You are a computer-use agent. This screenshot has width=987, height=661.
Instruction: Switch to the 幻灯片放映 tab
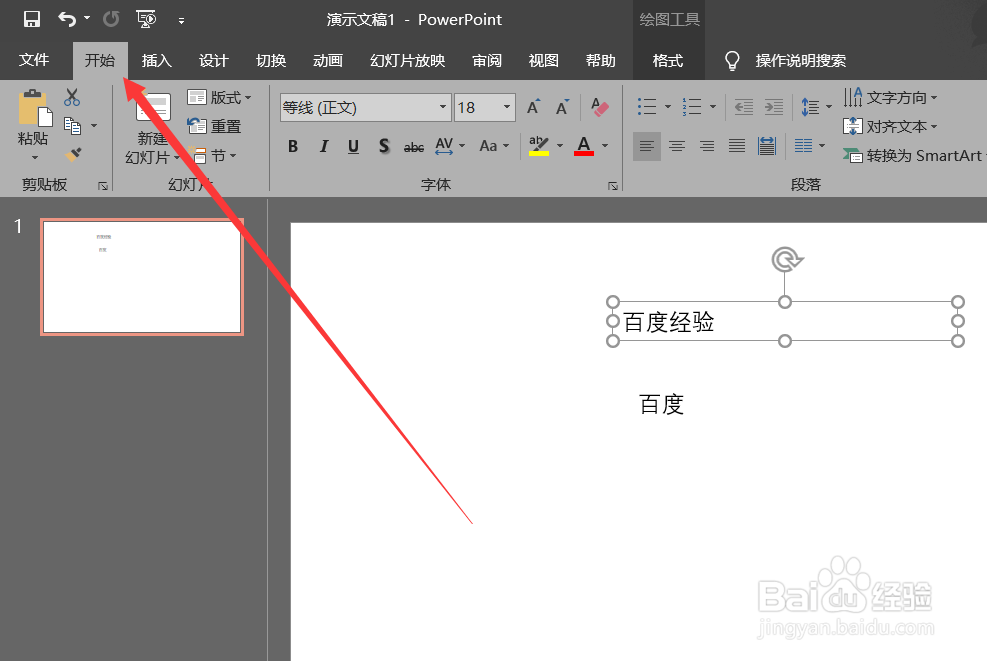(408, 60)
